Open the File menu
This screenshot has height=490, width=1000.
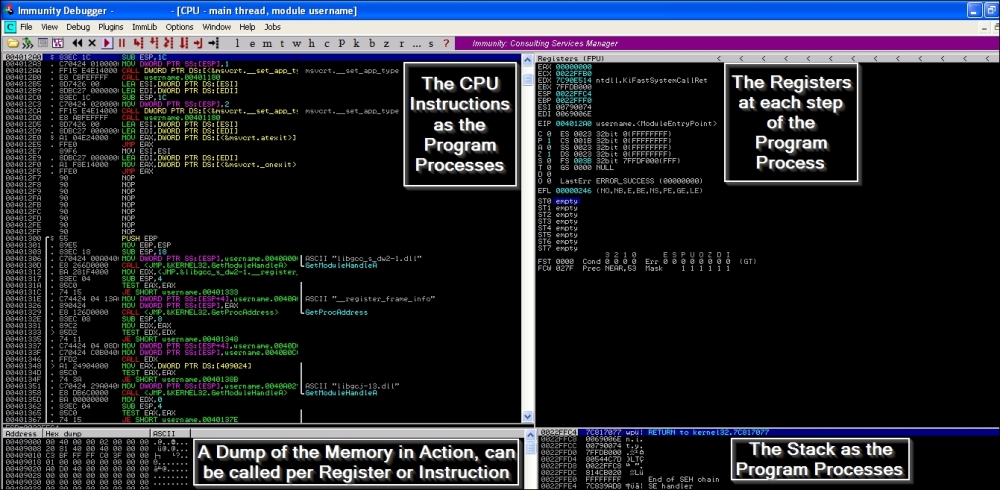[26, 27]
